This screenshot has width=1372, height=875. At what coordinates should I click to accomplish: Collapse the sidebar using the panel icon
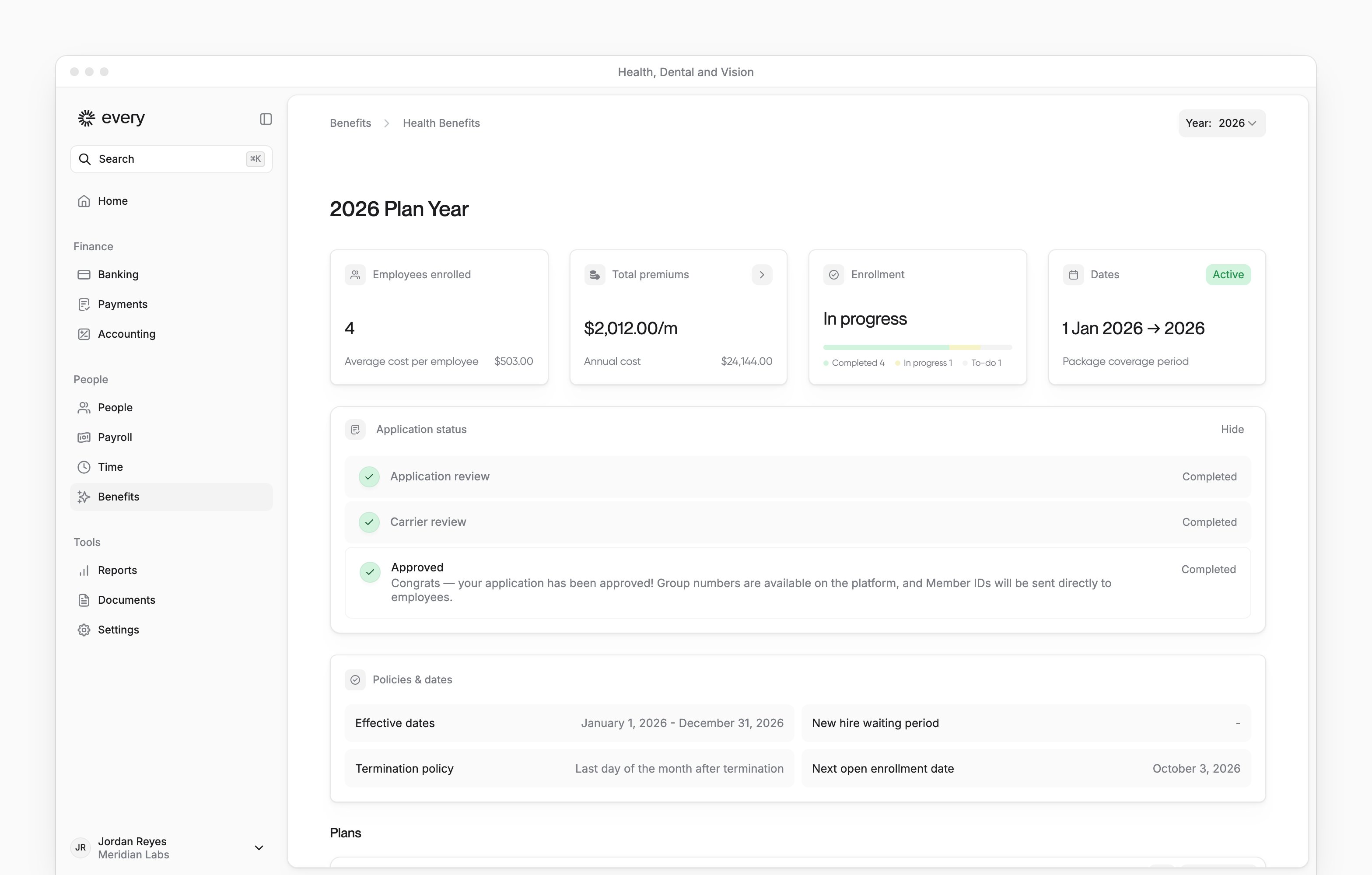click(266, 119)
